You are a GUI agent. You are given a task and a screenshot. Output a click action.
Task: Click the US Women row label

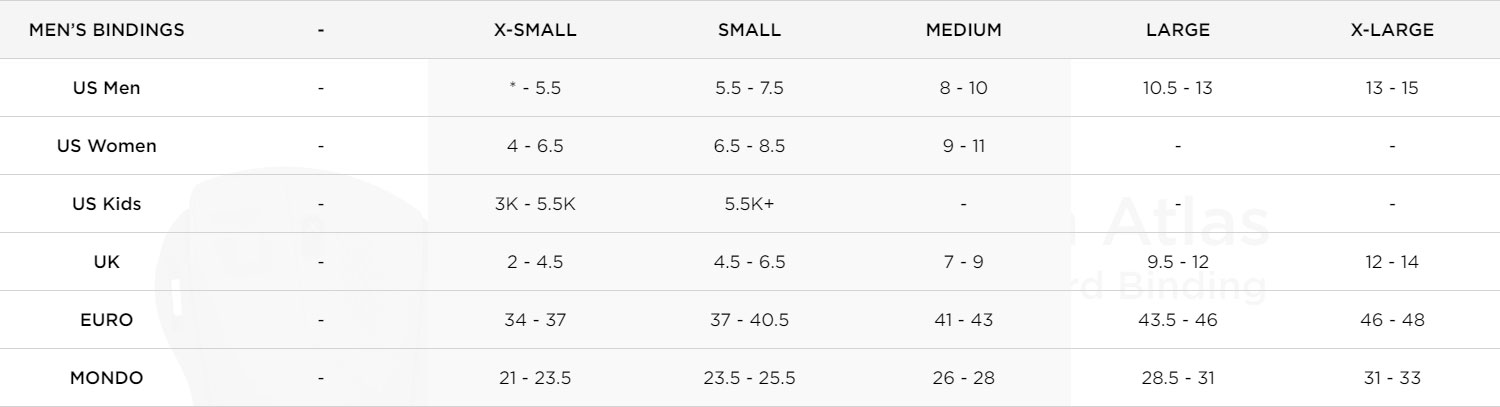[x=107, y=146]
